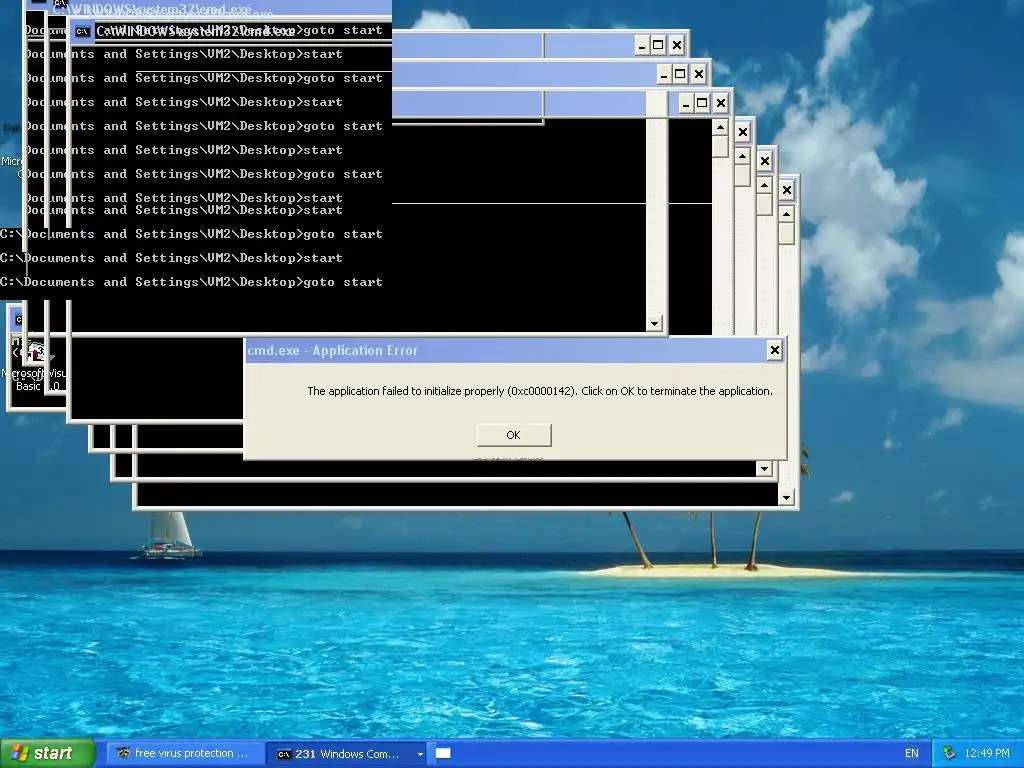Expand the taskbar group dropdown arrow
This screenshot has height=768, width=1024.
[420, 754]
